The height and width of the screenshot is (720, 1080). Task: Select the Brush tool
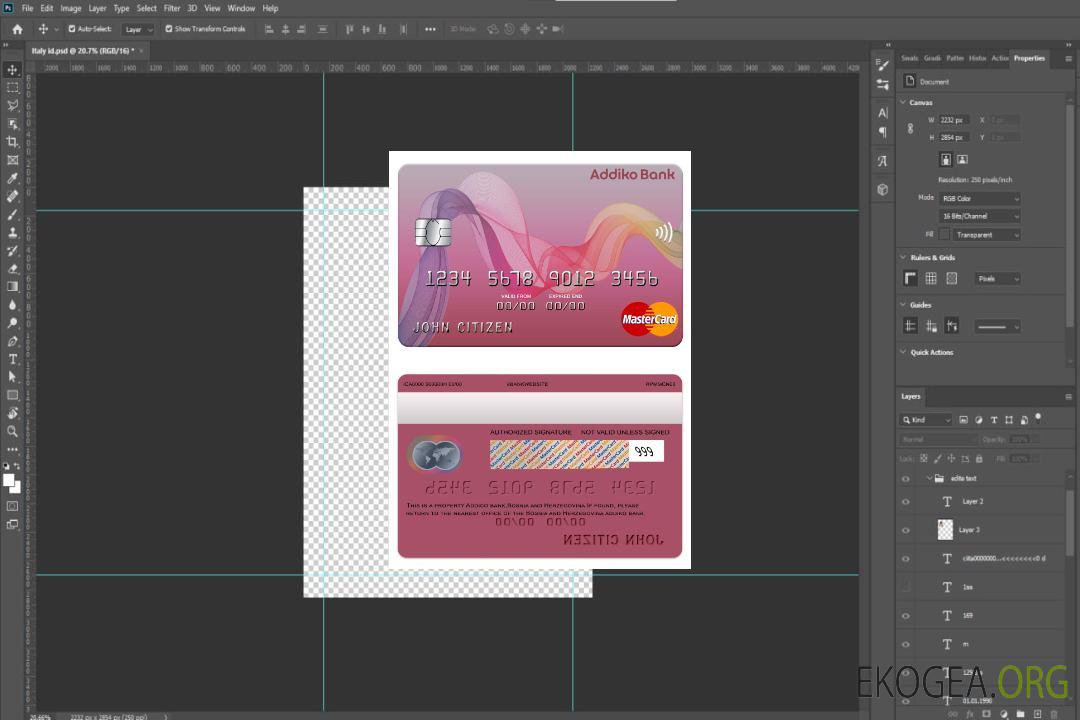(x=12, y=214)
